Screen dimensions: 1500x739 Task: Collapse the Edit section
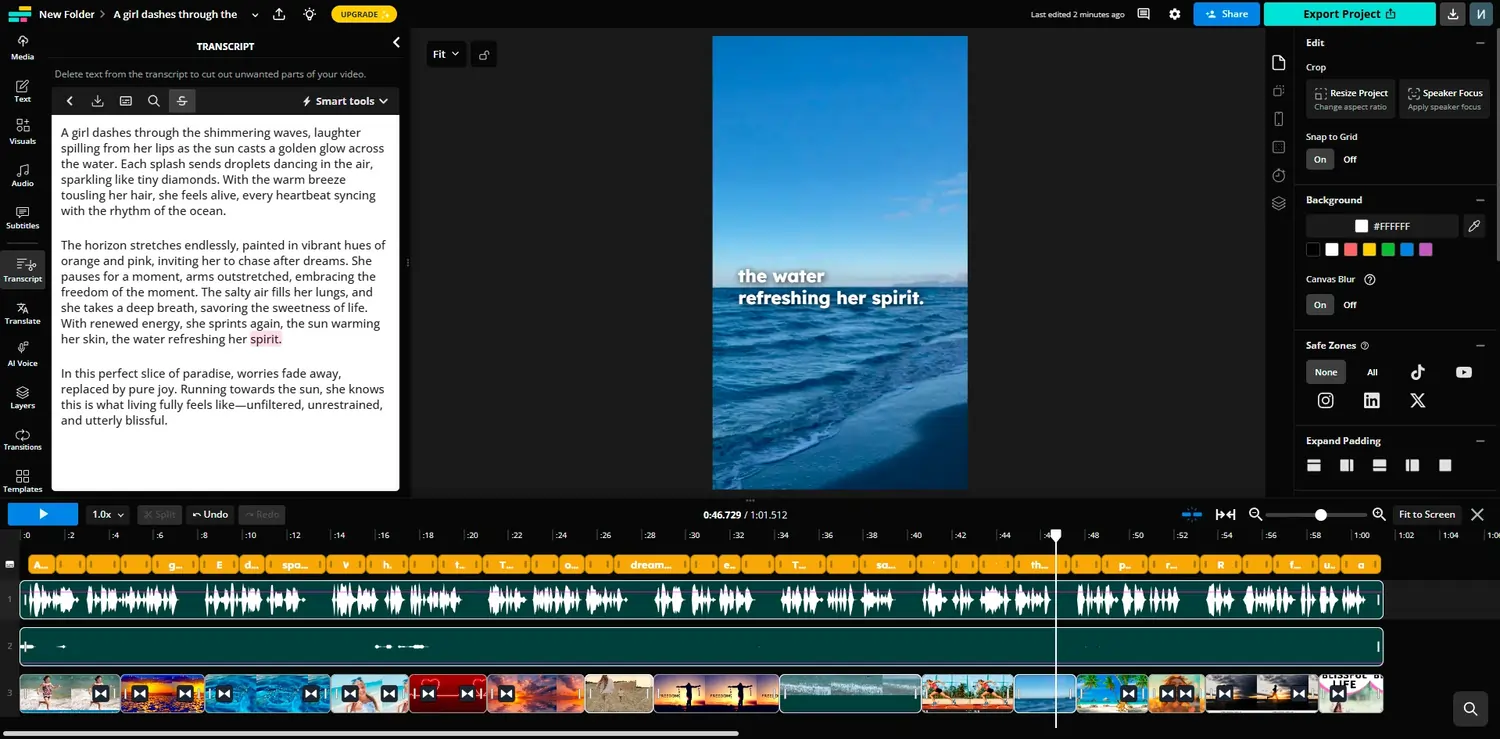pyautogui.click(x=1480, y=43)
